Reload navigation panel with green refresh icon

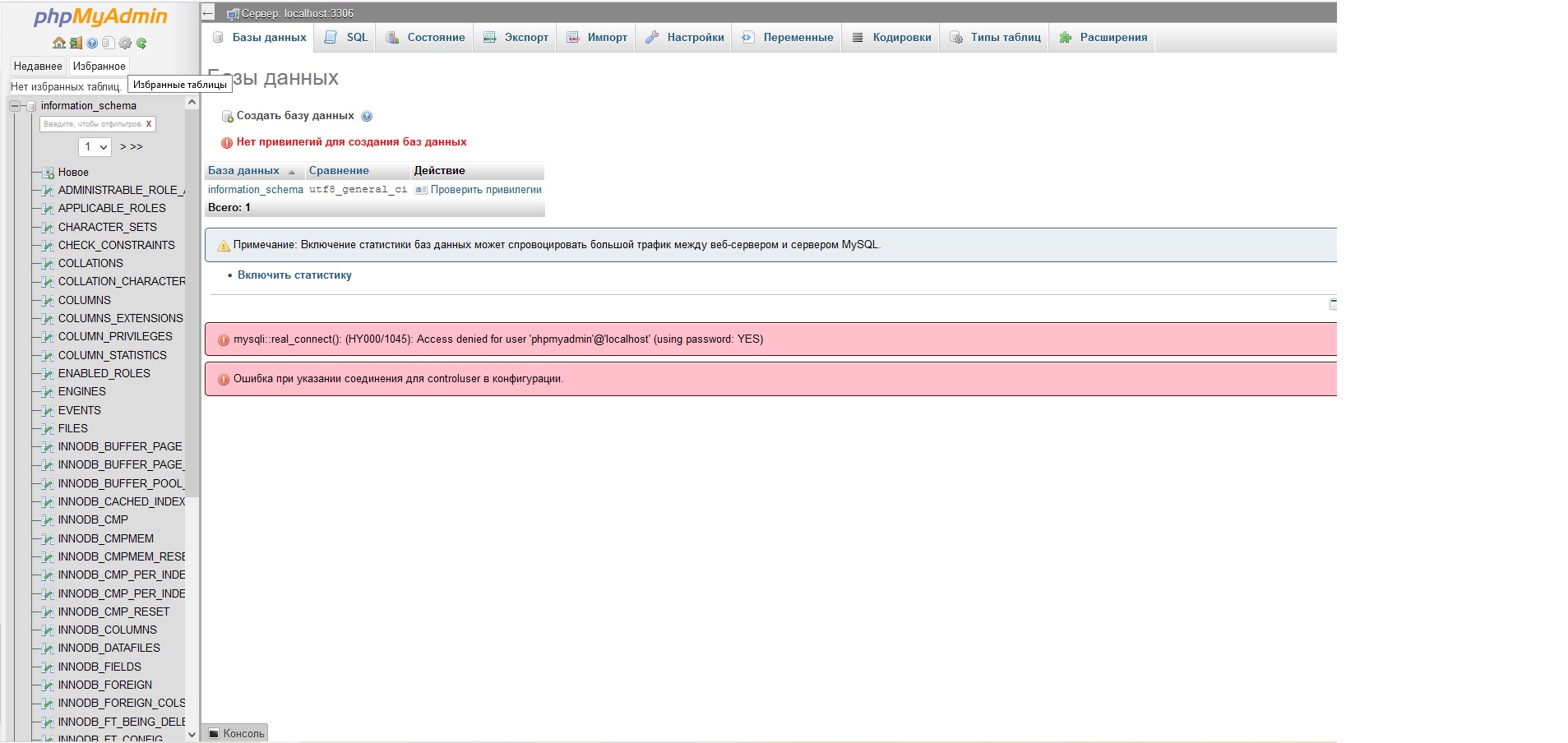pos(141,44)
